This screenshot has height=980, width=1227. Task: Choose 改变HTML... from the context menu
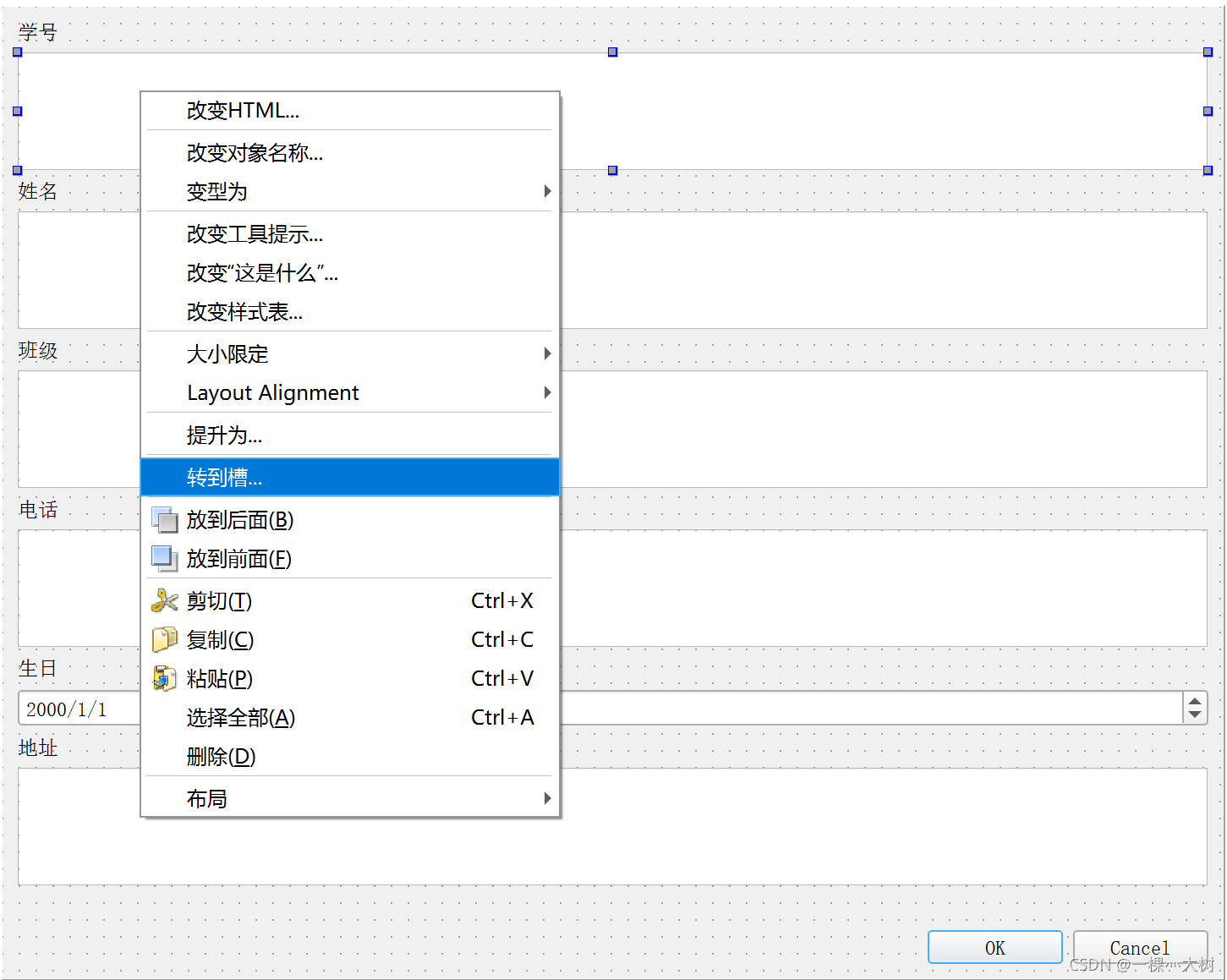point(350,111)
